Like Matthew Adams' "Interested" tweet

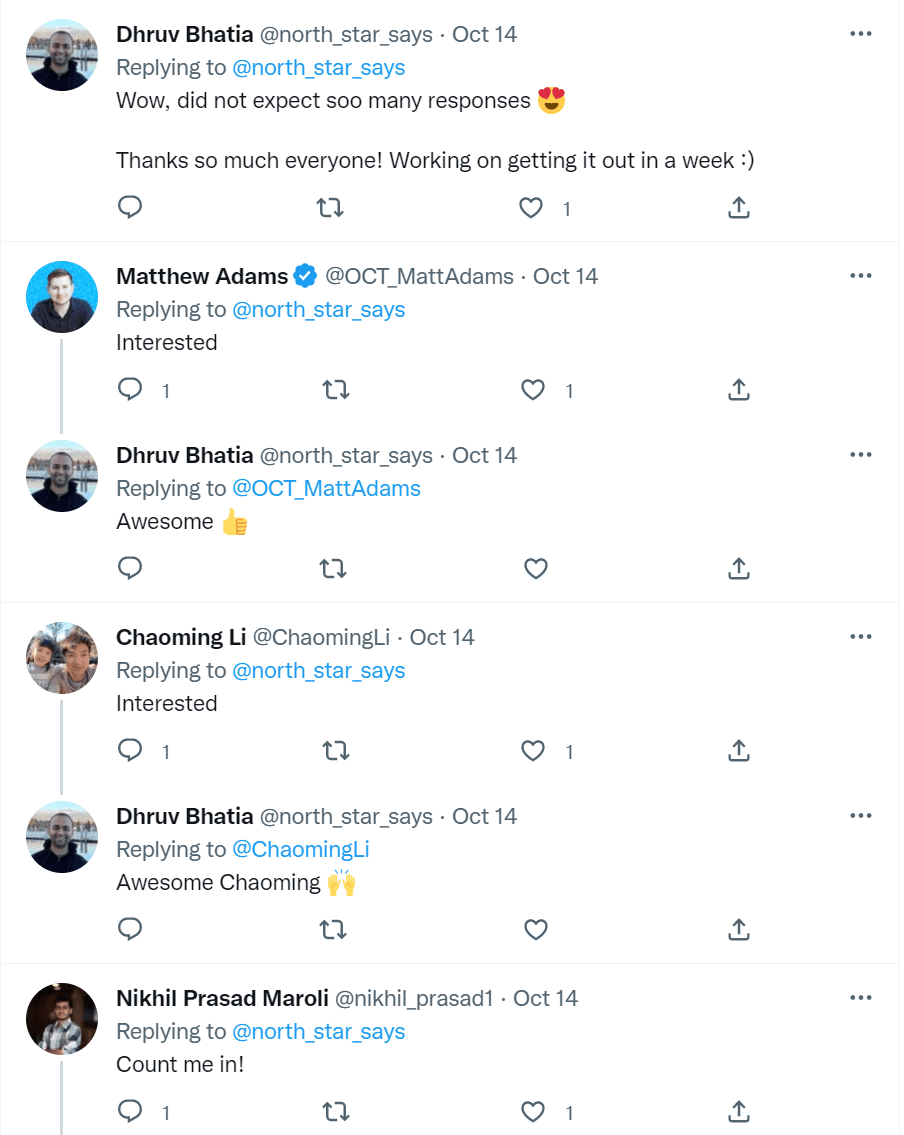534,389
